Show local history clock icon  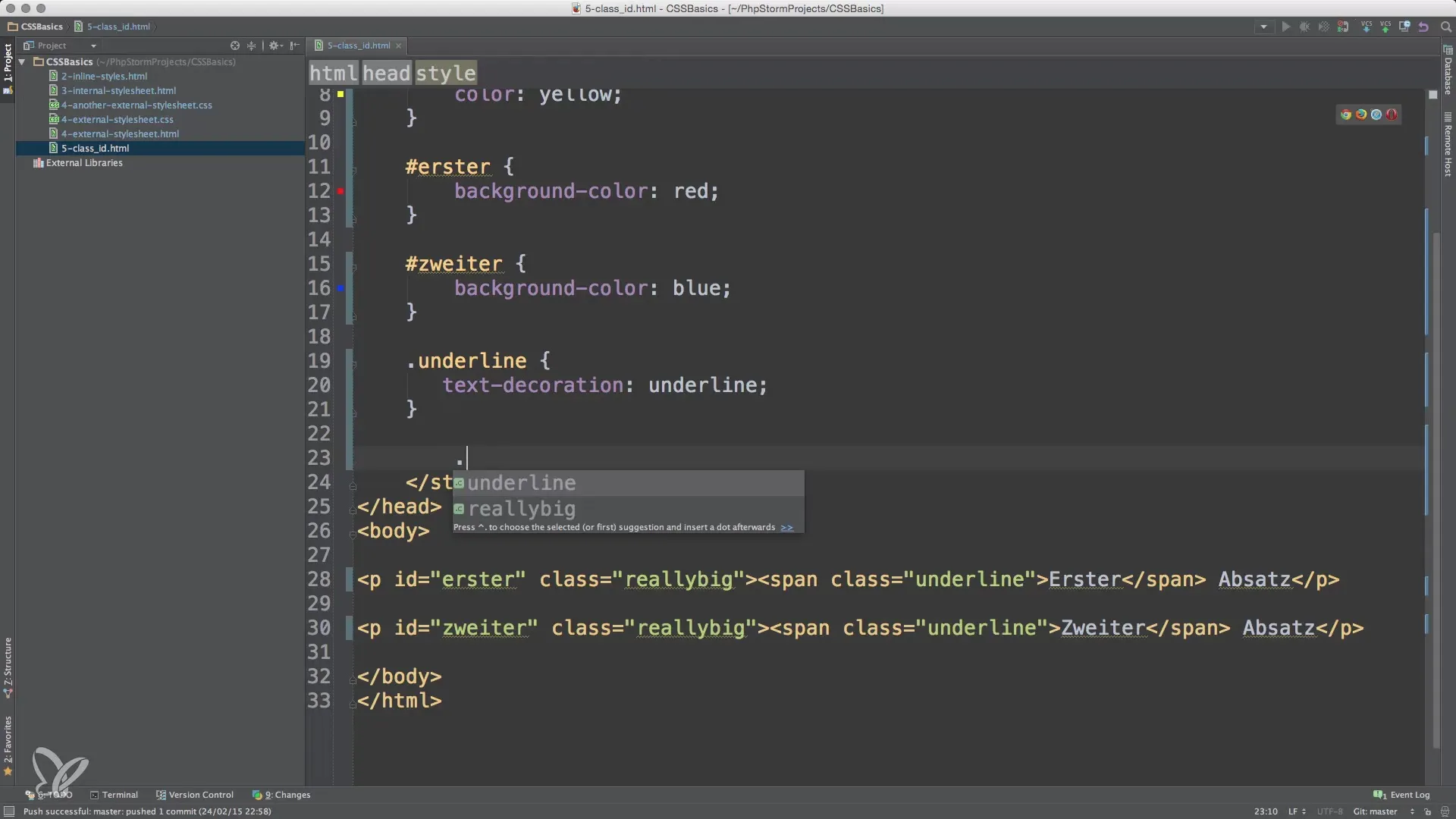tap(1404, 27)
